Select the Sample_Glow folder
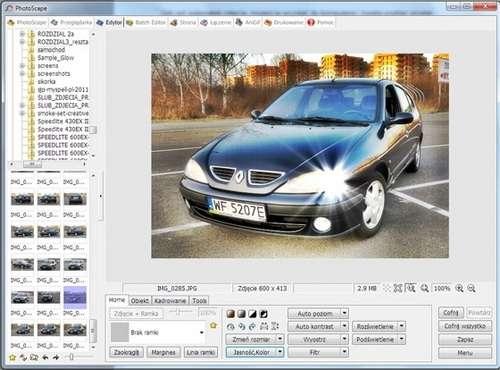The height and width of the screenshot is (370, 500). (56, 58)
